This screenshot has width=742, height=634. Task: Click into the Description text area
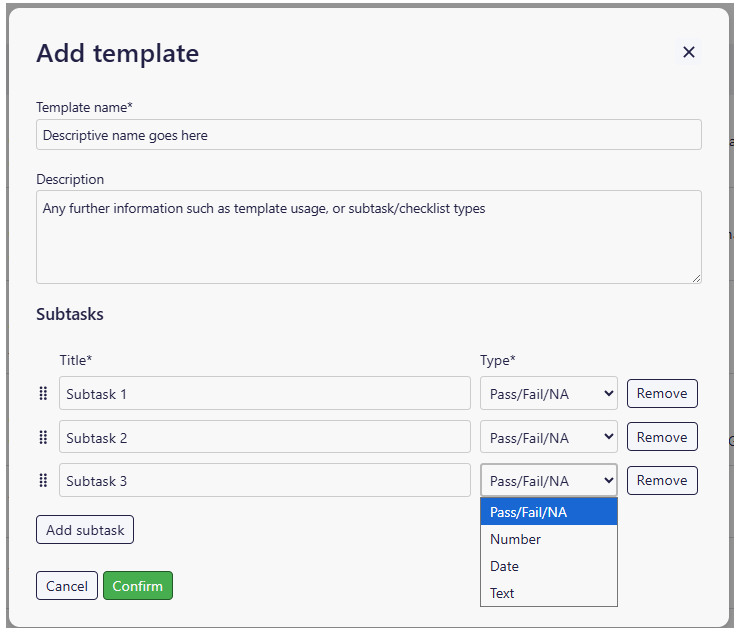[x=368, y=236]
